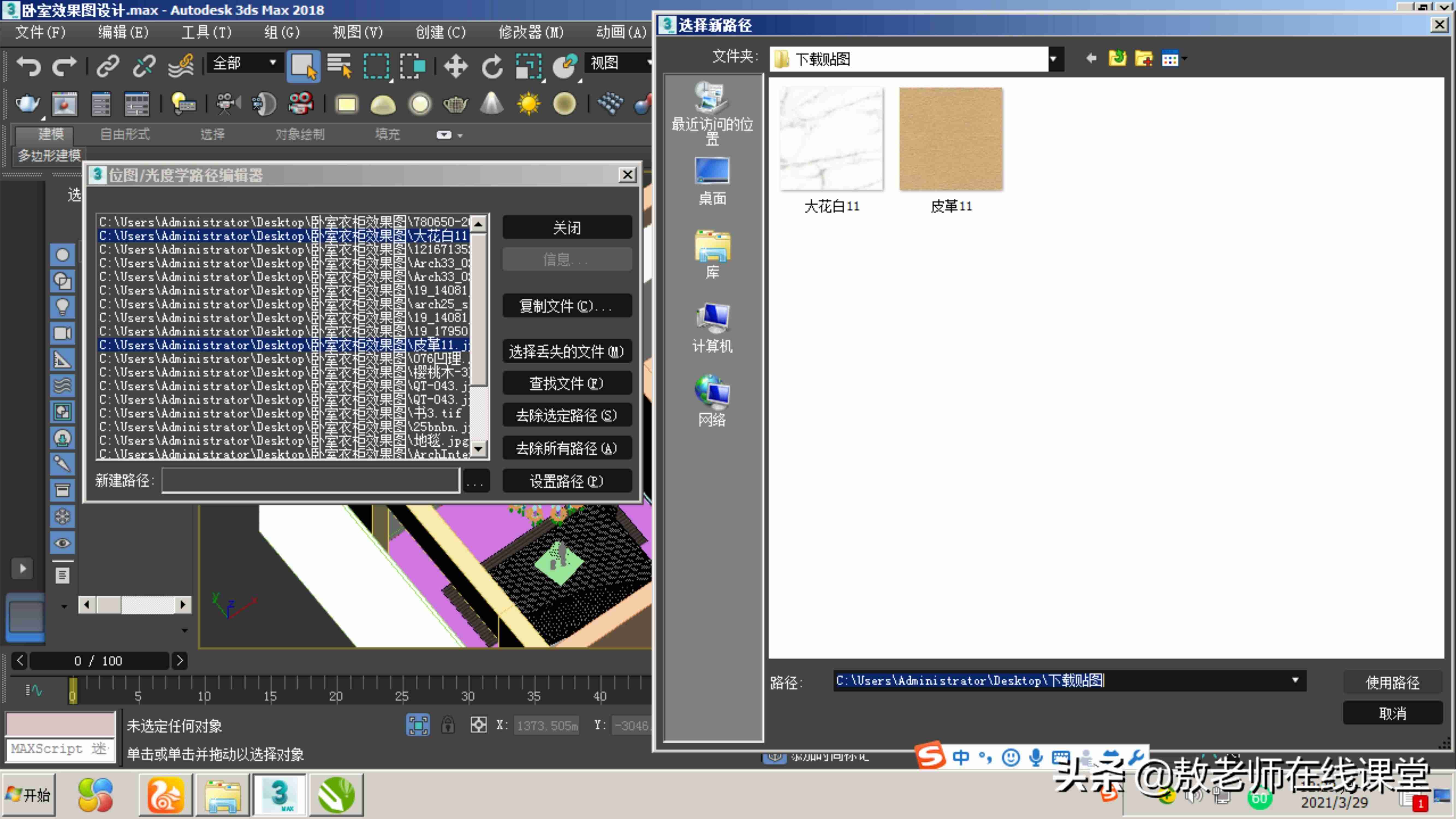Image resolution: width=1456 pixels, height=819 pixels.
Task: Expand the 全部 selection filter dropdown
Action: (272, 62)
